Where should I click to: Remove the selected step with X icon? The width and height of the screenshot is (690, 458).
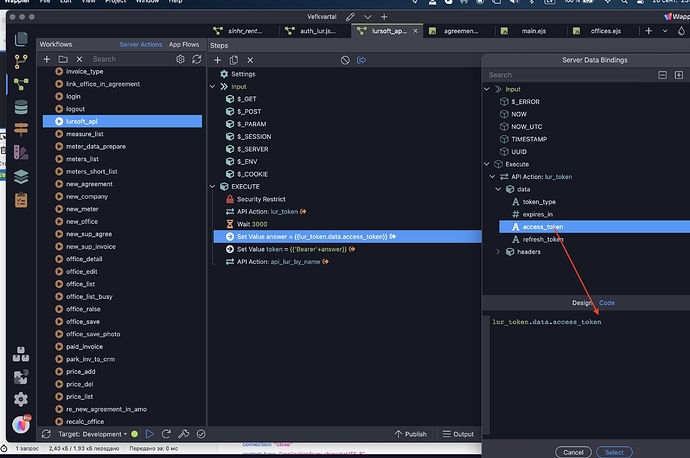[x=250, y=60]
